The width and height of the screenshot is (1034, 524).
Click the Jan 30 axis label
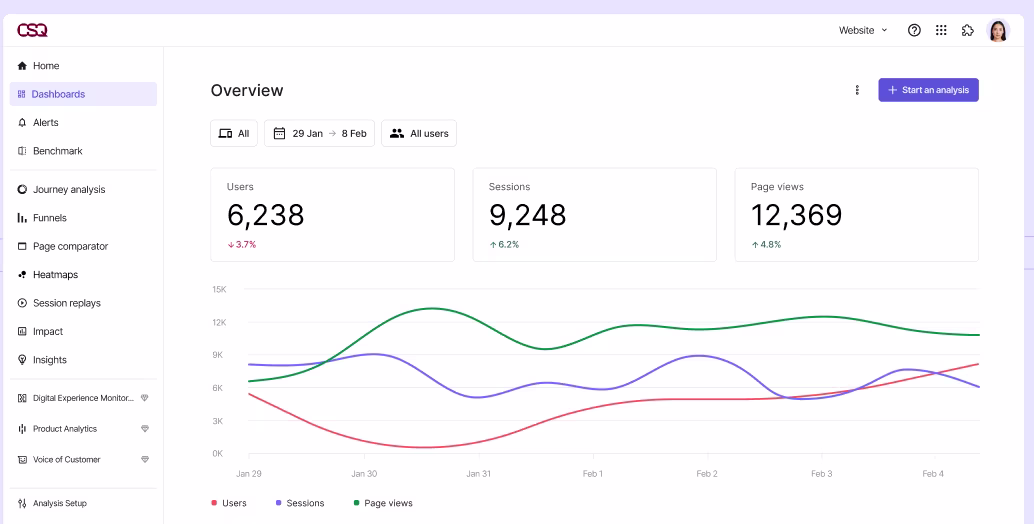(364, 474)
